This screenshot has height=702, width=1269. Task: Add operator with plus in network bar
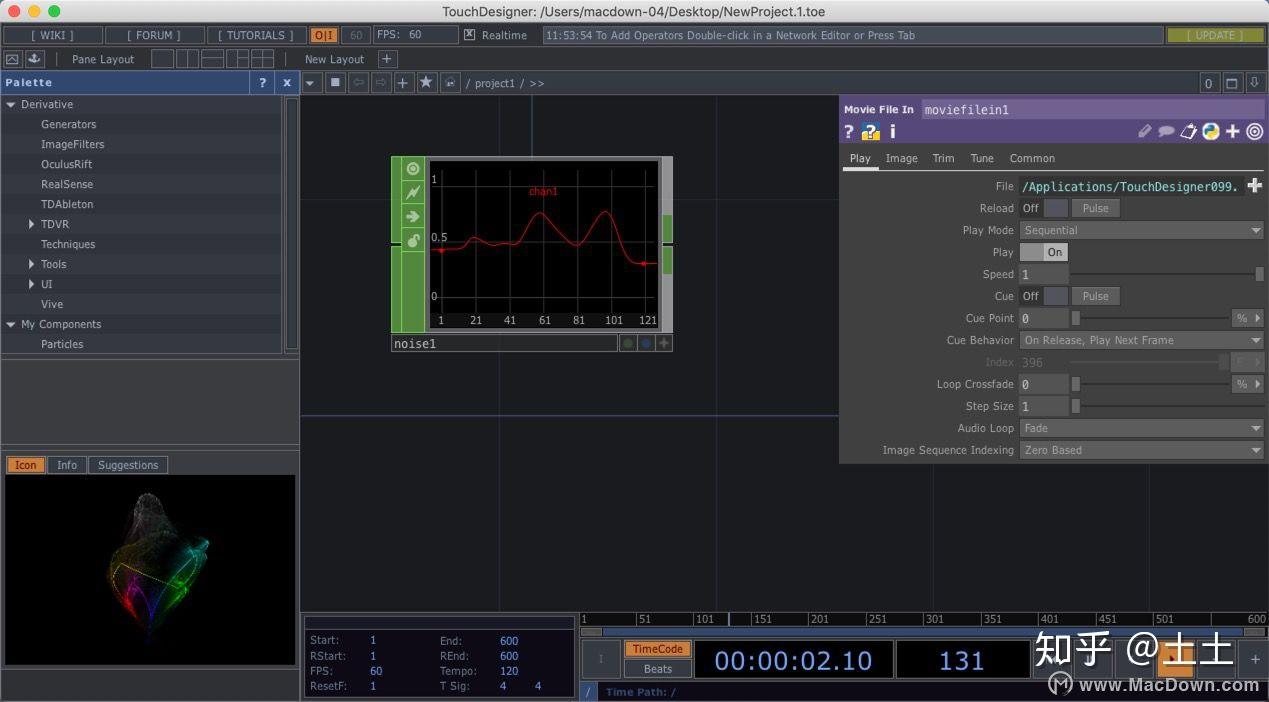[403, 82]
